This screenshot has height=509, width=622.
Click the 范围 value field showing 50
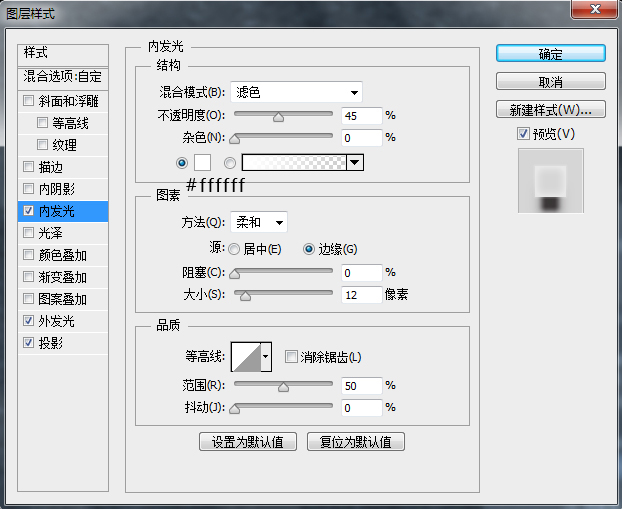click(x=362, y=386)
